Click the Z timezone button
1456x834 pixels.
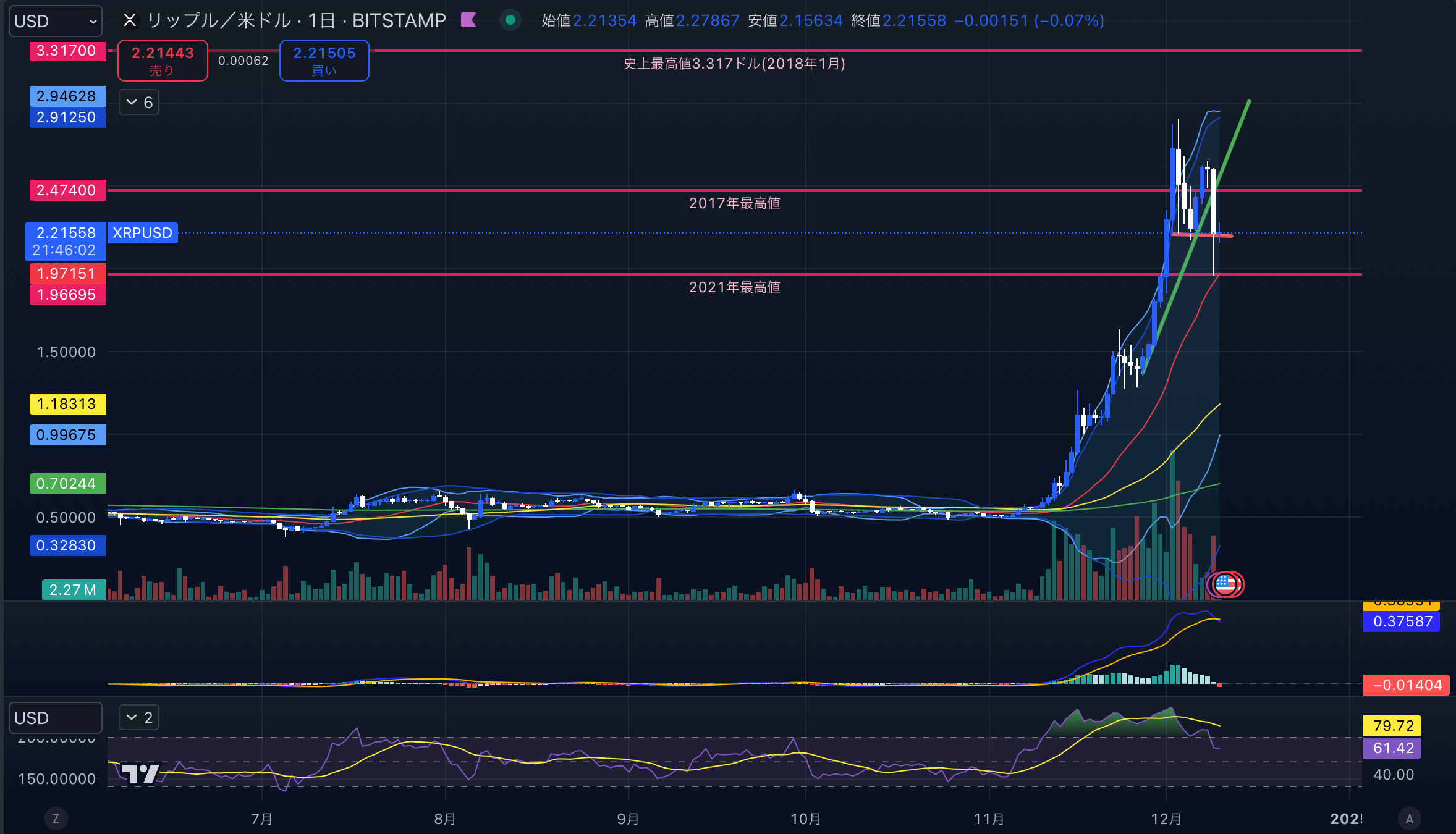point(56,819)
